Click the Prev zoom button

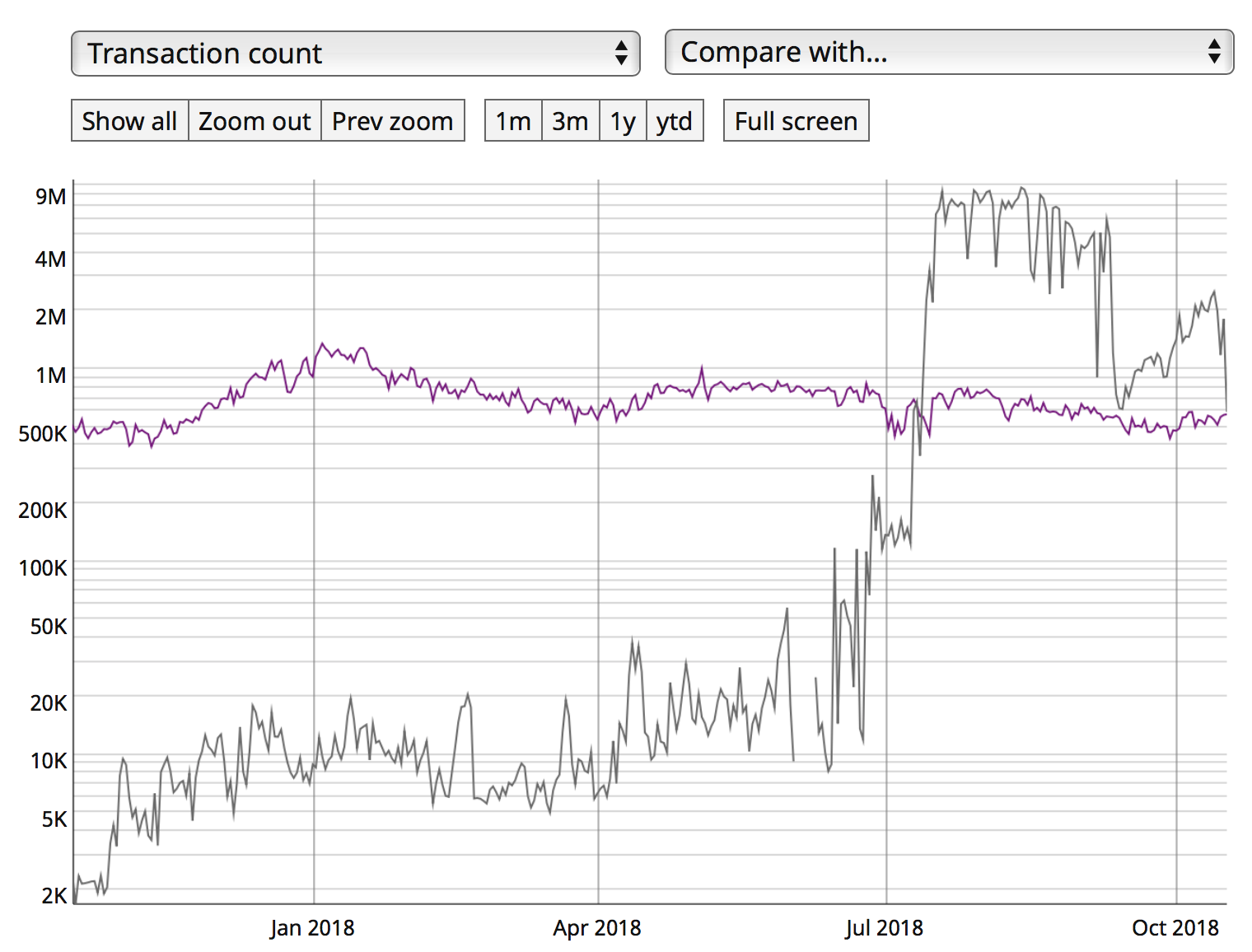point(393,121)
